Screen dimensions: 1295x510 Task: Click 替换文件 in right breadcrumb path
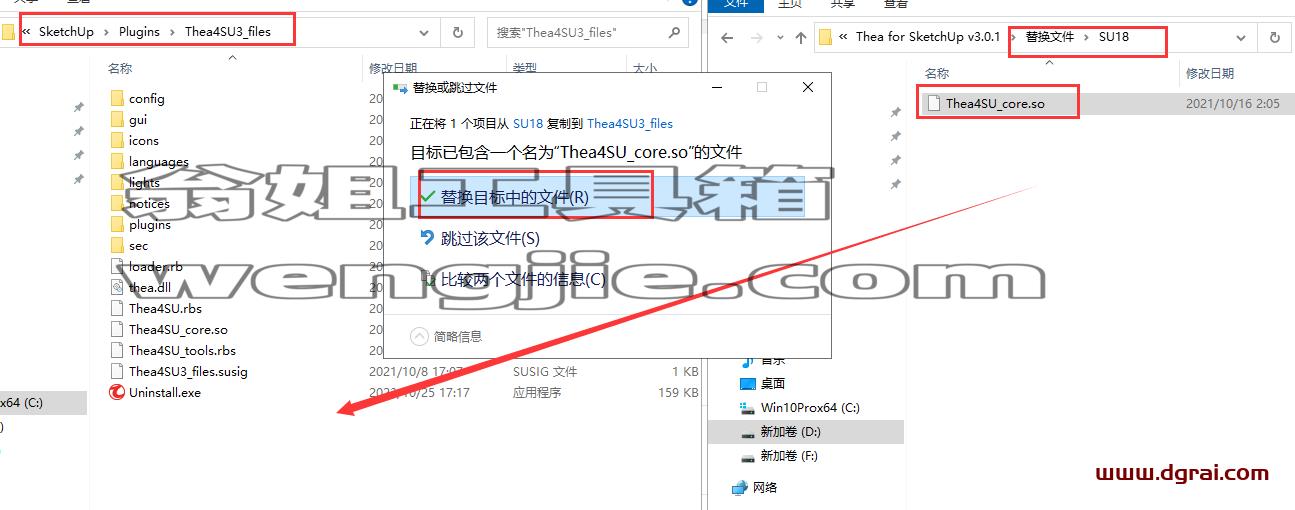[x=1049, y=37]
